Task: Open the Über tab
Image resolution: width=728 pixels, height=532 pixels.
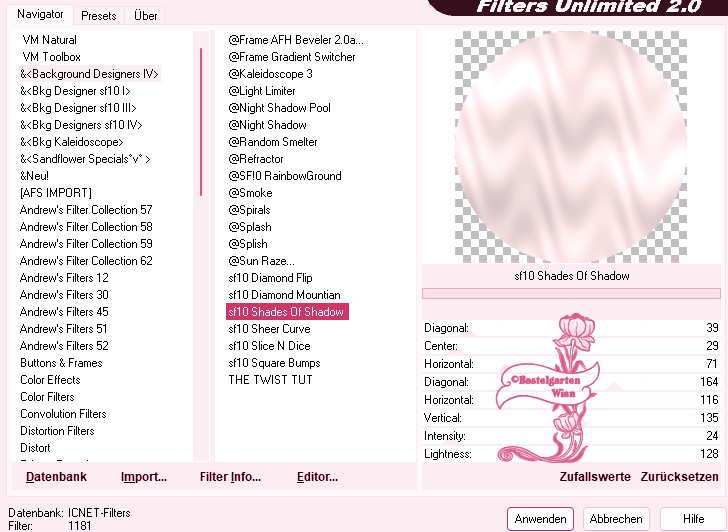Action: coord(145,16)
